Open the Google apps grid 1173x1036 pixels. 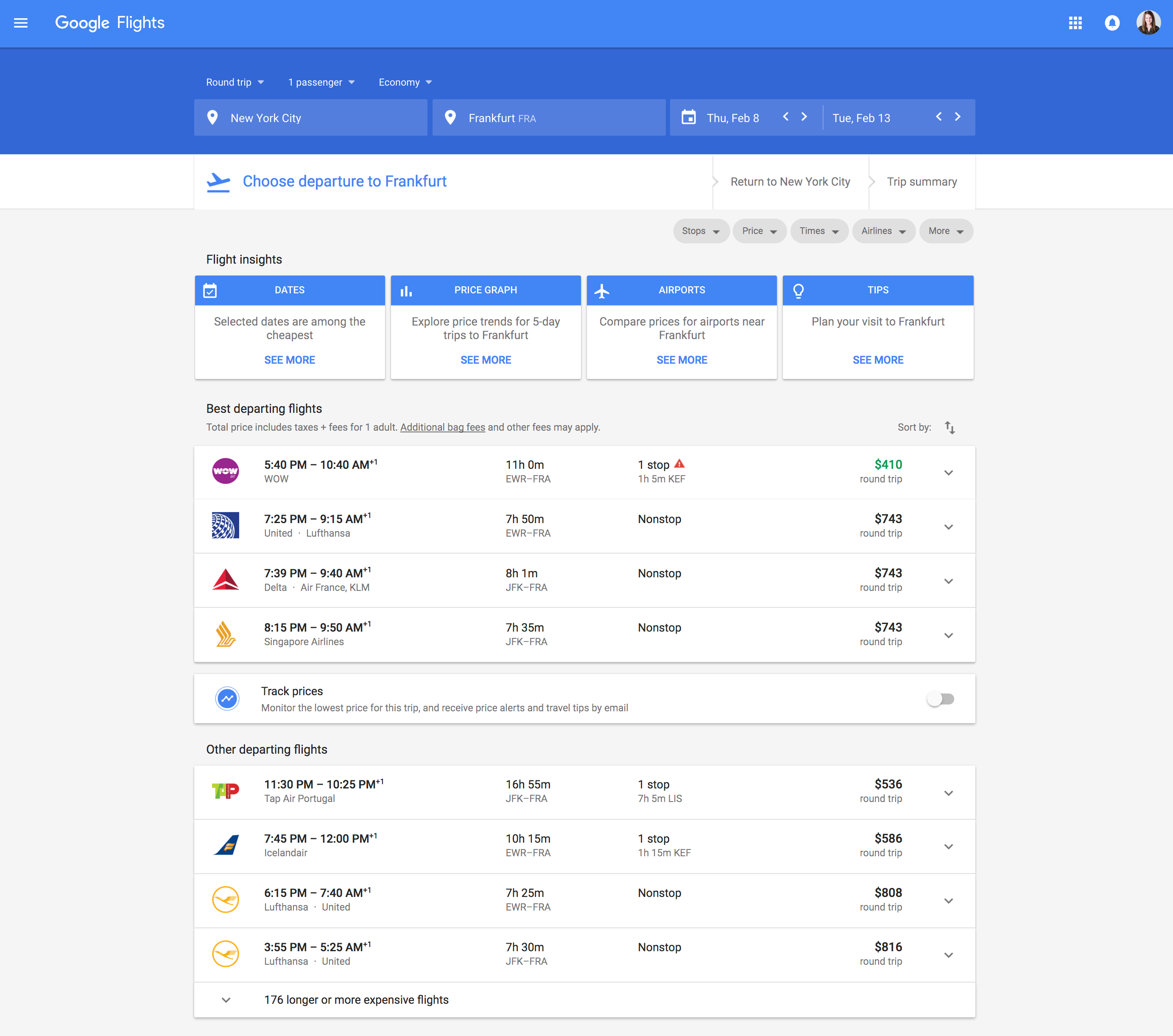pyautogui.click(x=1075, y=23)
